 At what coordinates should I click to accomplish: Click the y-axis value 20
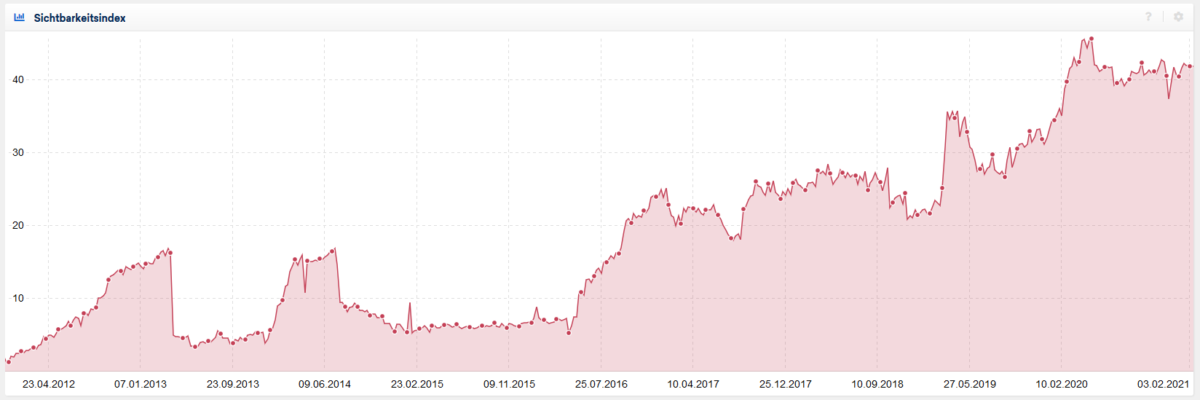18,225
